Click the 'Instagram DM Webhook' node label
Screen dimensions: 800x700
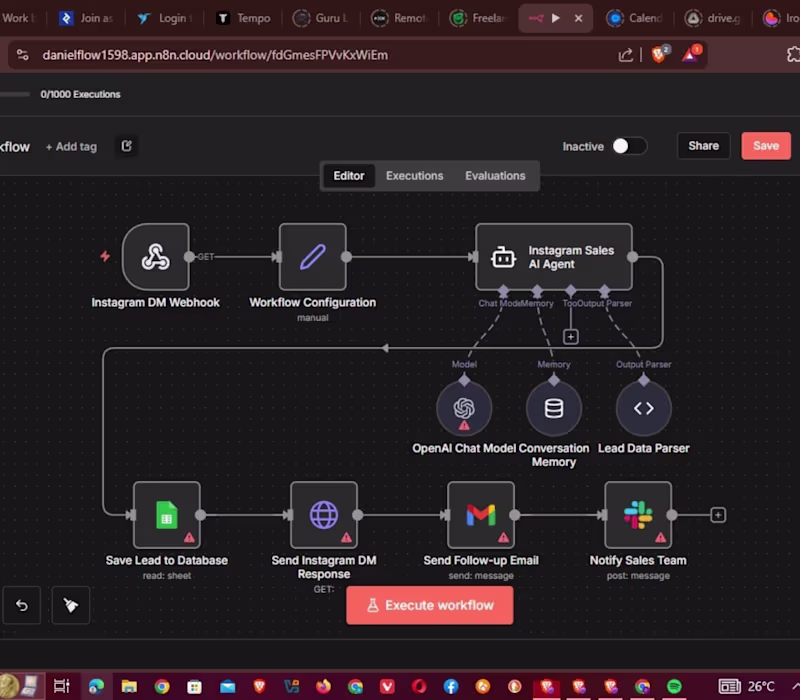[x=156, y=302]
